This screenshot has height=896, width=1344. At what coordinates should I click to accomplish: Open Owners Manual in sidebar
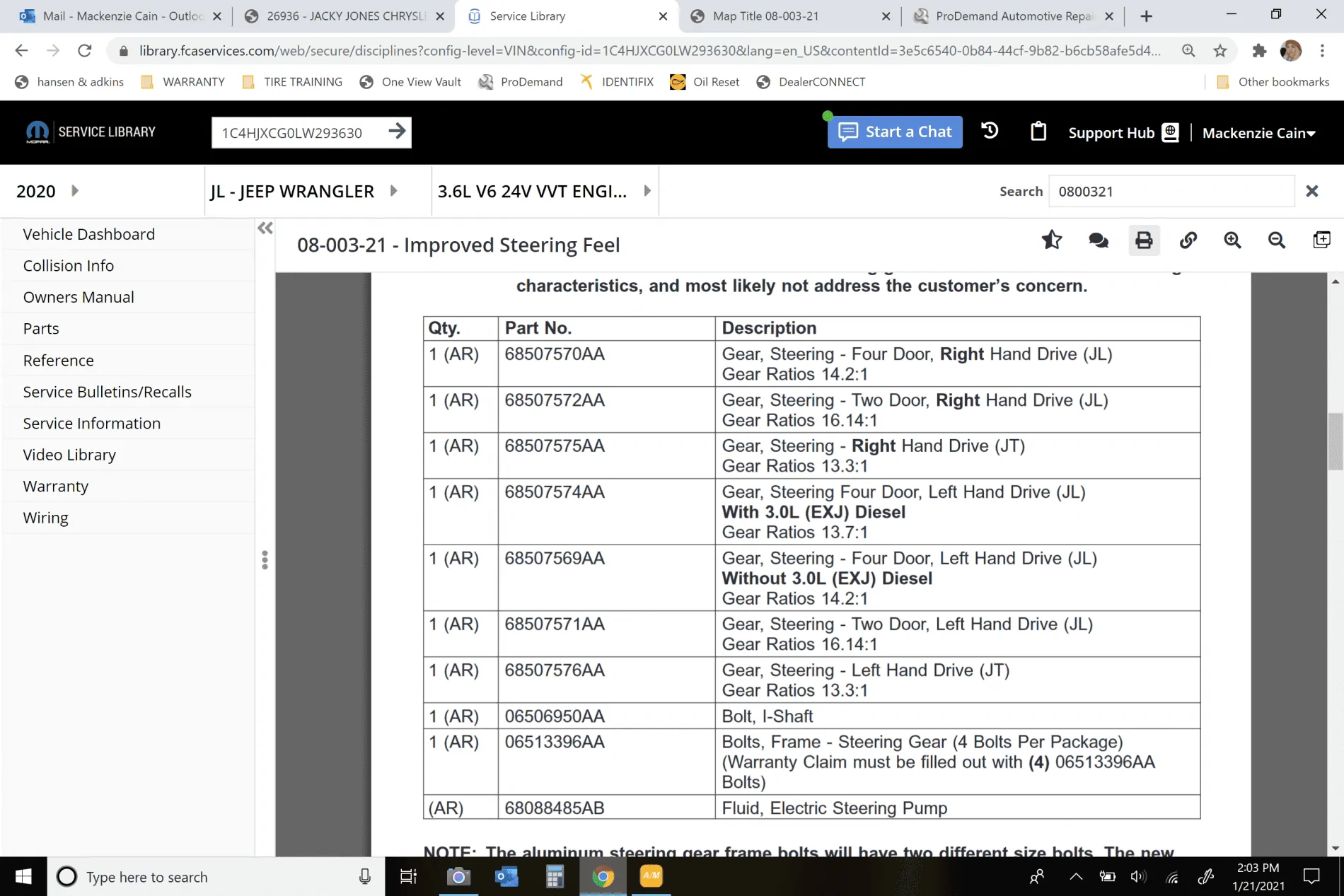point(79,297)
